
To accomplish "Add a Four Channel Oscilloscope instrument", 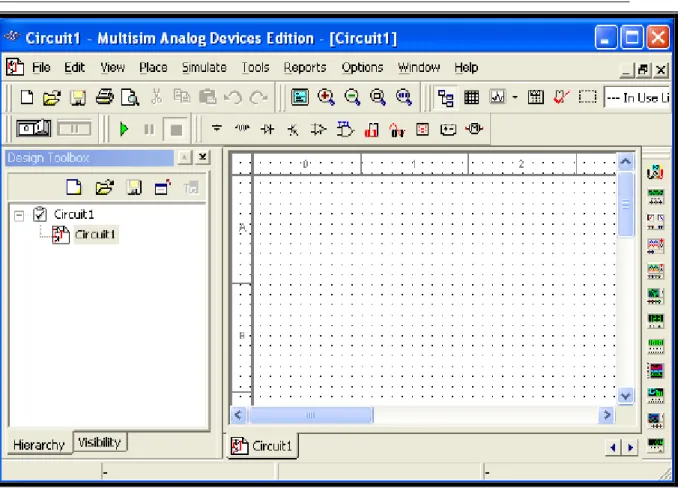I will coord(656,271).
